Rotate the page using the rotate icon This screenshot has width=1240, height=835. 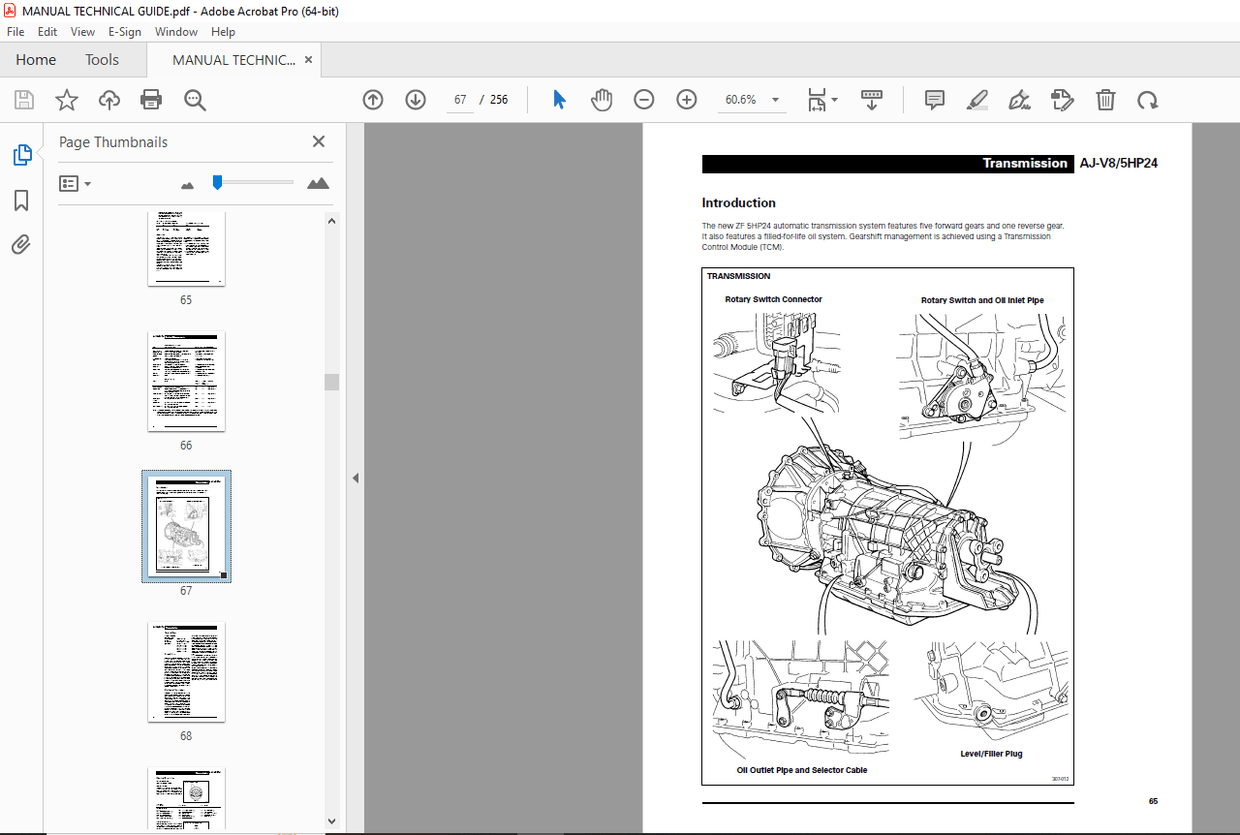point(1148,99)
